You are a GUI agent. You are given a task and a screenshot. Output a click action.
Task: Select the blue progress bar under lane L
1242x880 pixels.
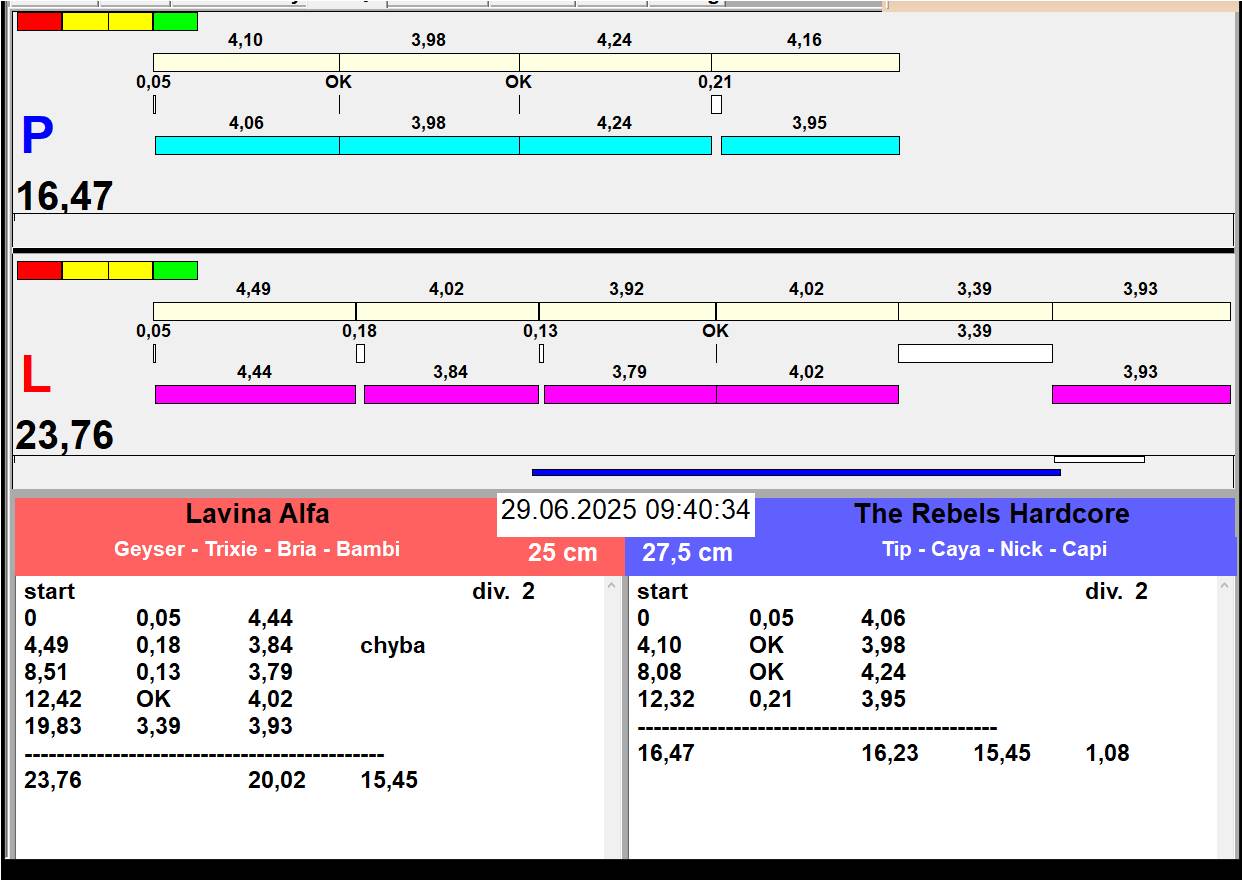click(x=796, y=472)
